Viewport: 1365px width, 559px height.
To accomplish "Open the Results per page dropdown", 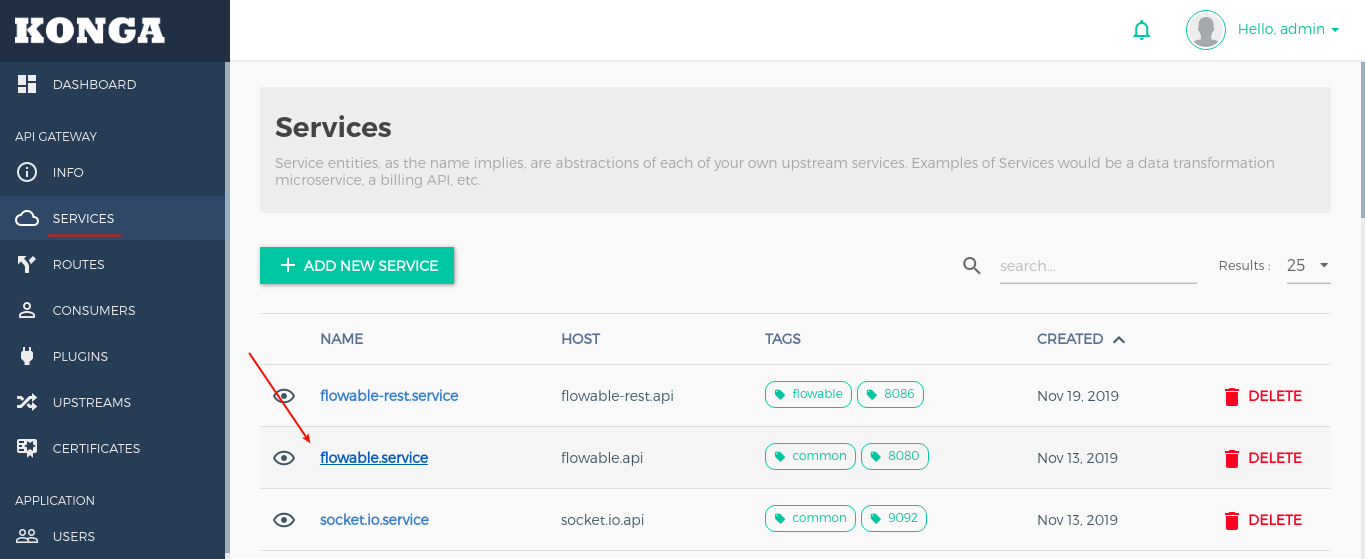I will coord(1308,266).
